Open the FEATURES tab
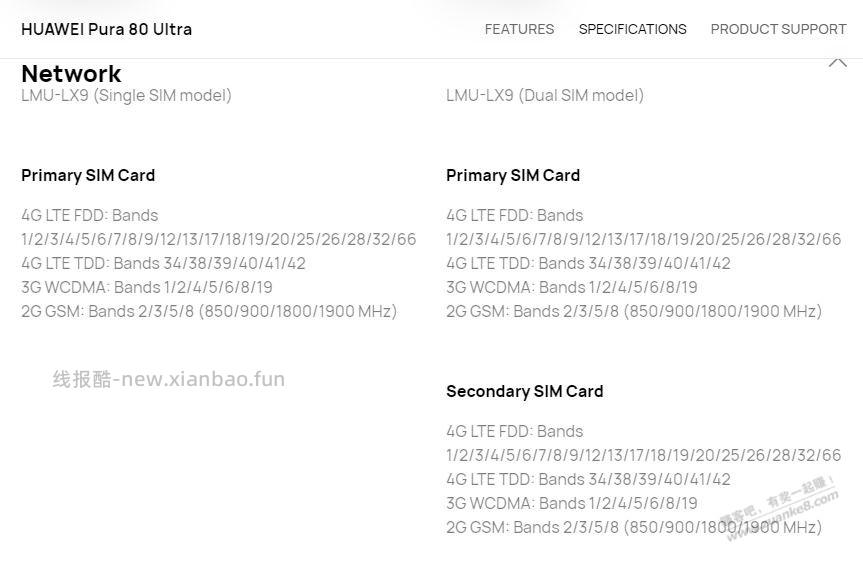The height and width of the screenshot is (561, 863). pos(519,29)
